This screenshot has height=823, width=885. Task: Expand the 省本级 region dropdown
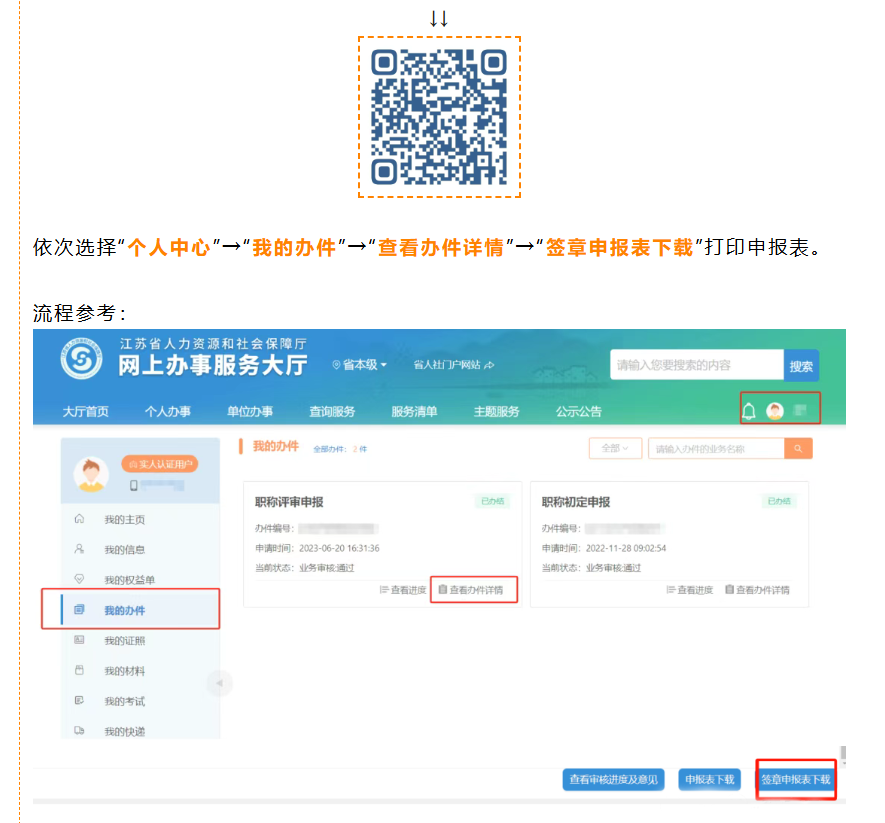click(360, 365)
